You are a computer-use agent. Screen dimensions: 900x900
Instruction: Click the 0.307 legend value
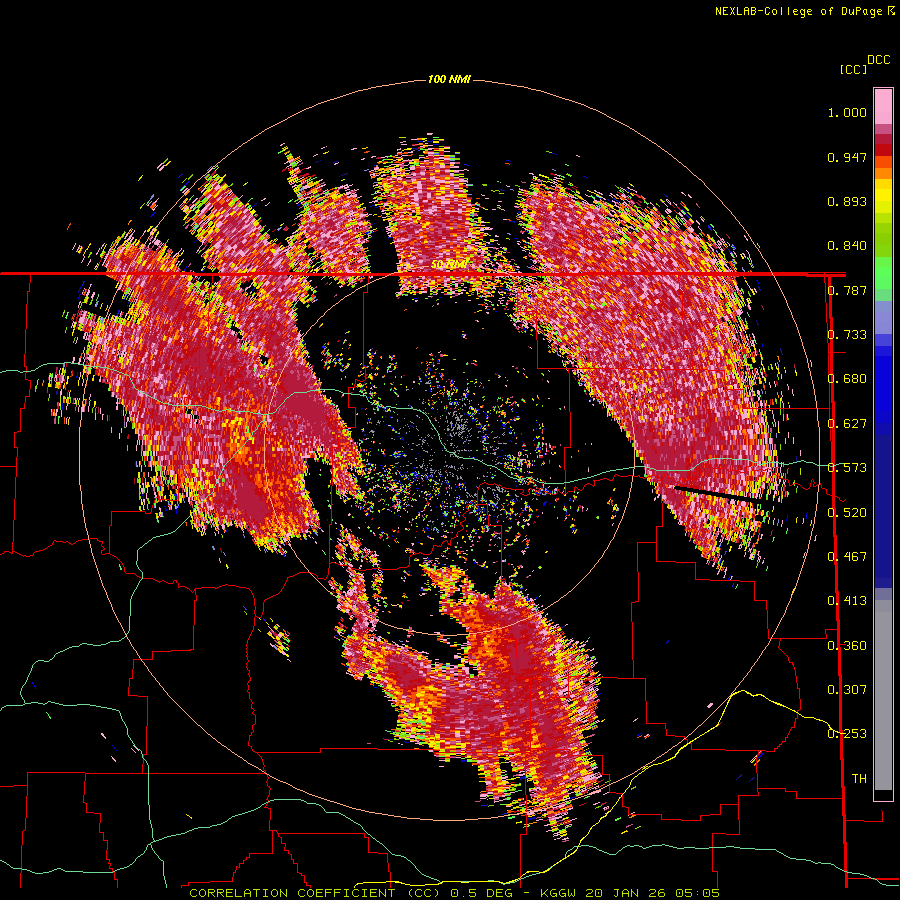tap(847, 690)
